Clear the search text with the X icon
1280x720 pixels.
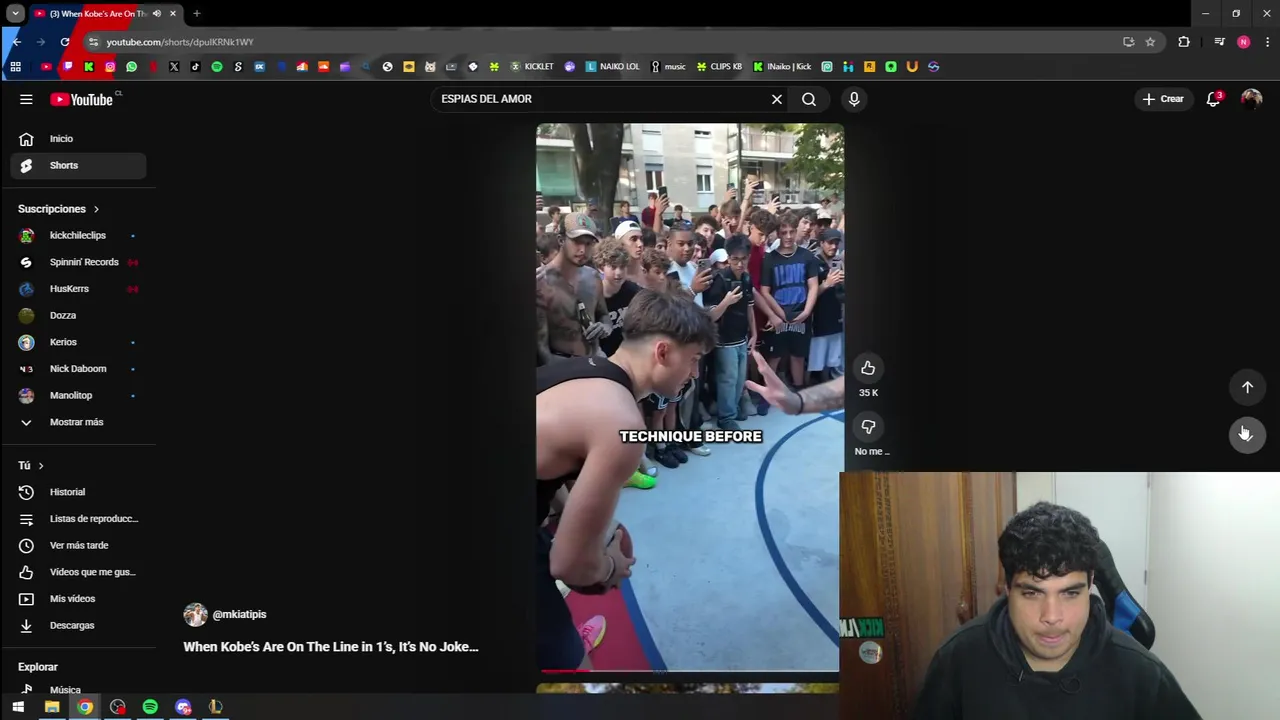776,99
